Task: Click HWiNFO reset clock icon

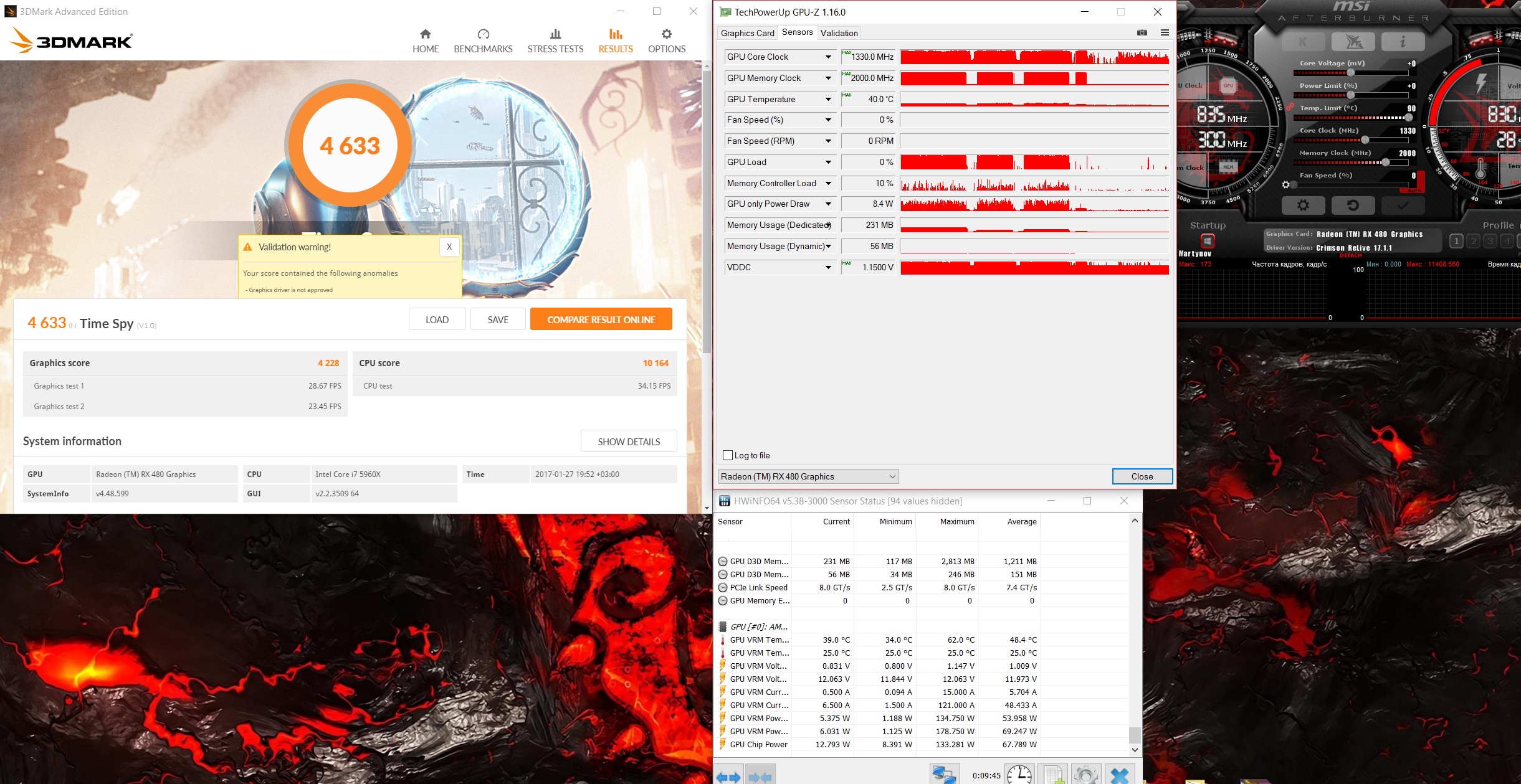Action: [1020, 775]
